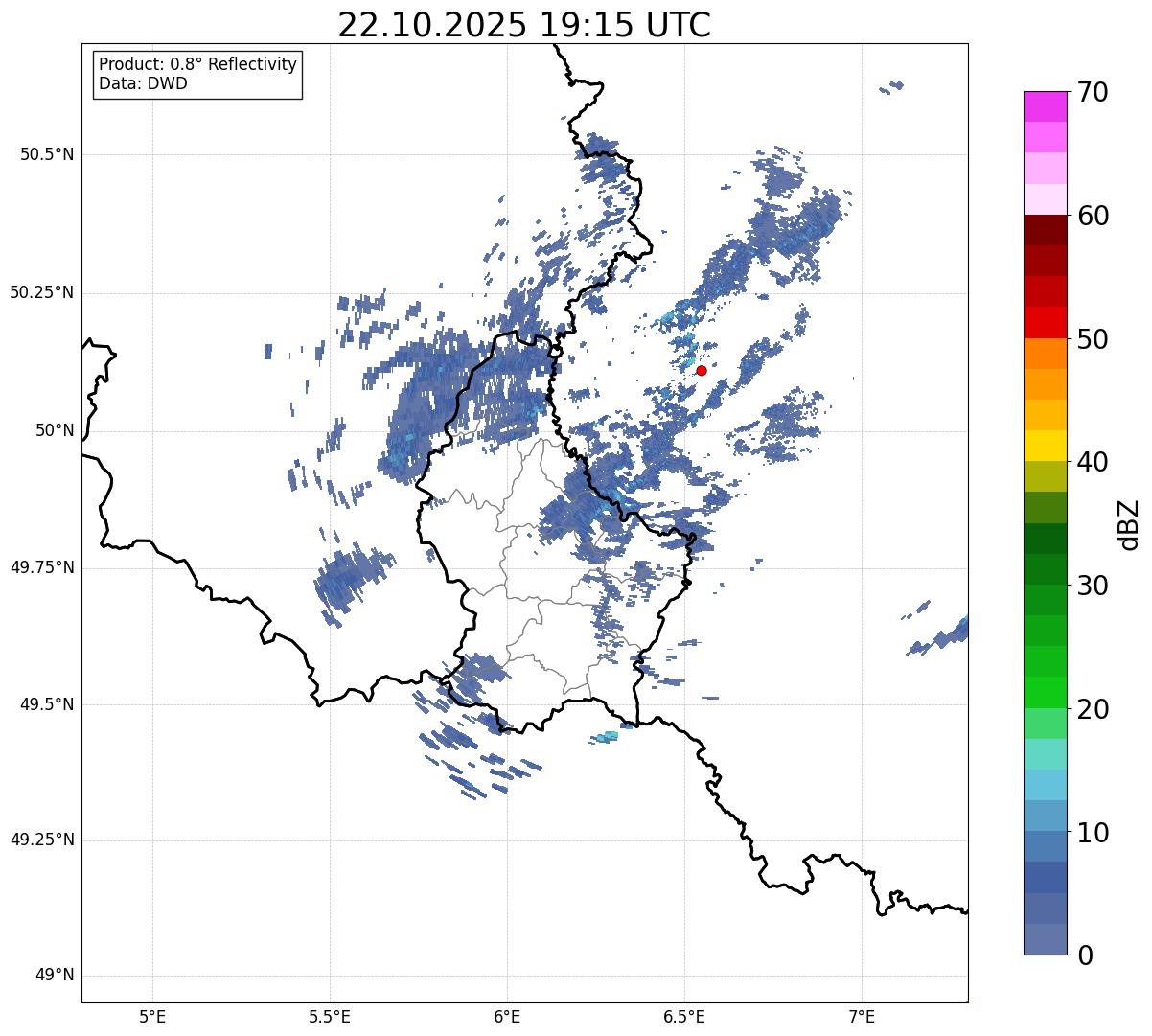Click the 49.75°N latitude label
Viewport: 1152px width, 1036px height.
42,567
